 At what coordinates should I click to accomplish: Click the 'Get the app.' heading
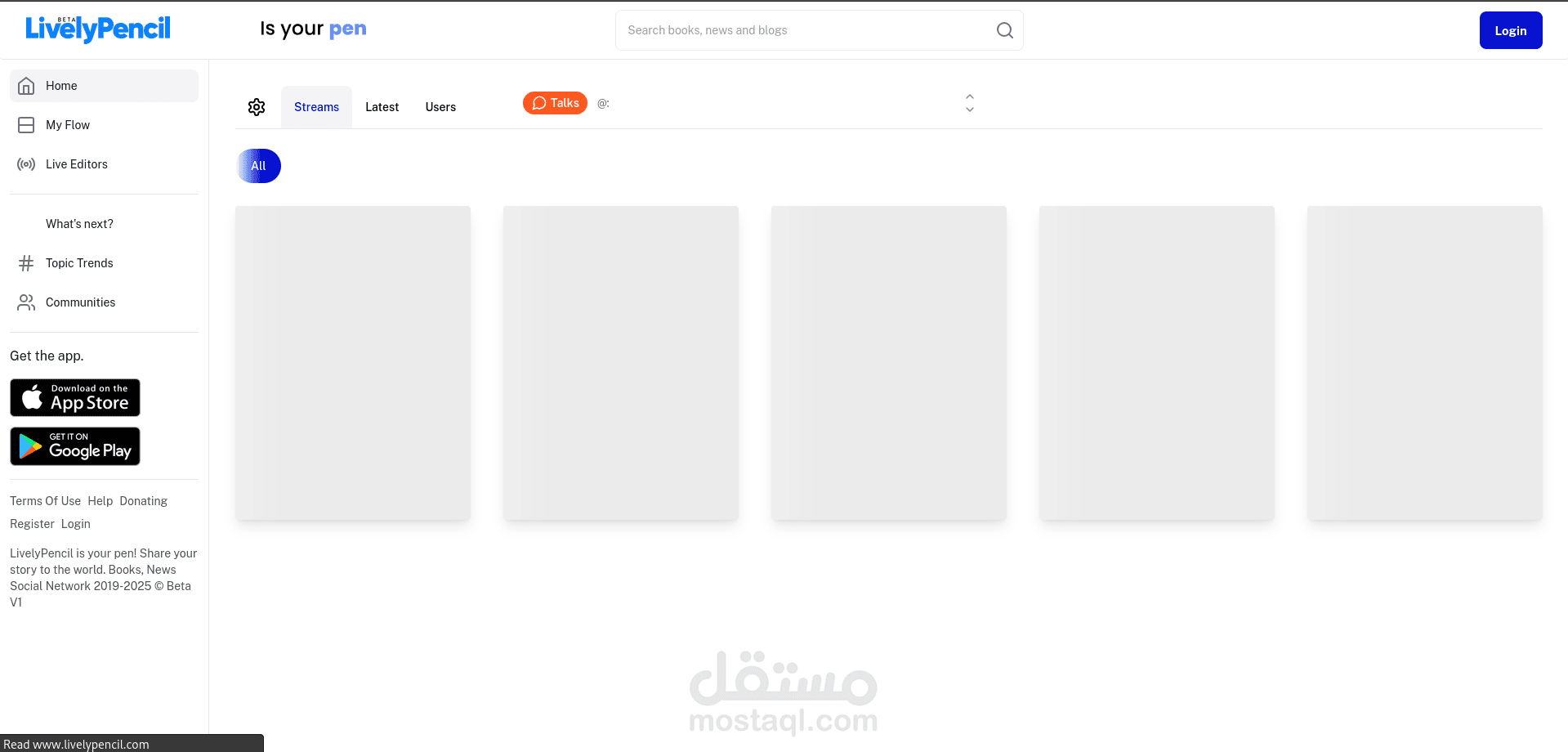click(47, 356)
